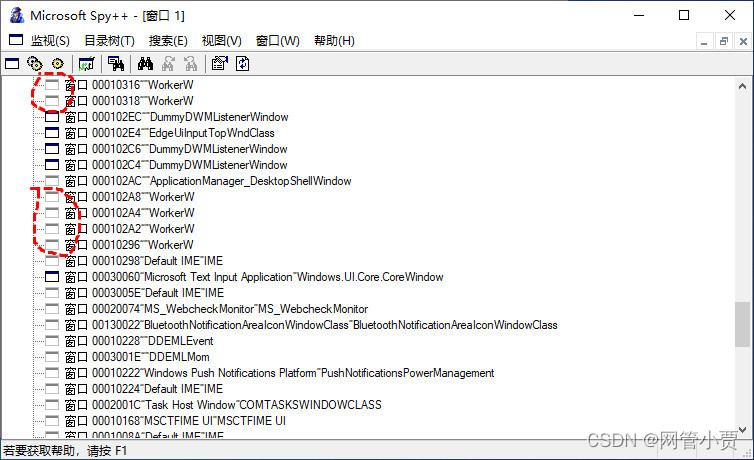The width and height of the screenshot is (754, 460).
Task: Close the inner 窗口 1 child window
Action: (x=743, y=41)
